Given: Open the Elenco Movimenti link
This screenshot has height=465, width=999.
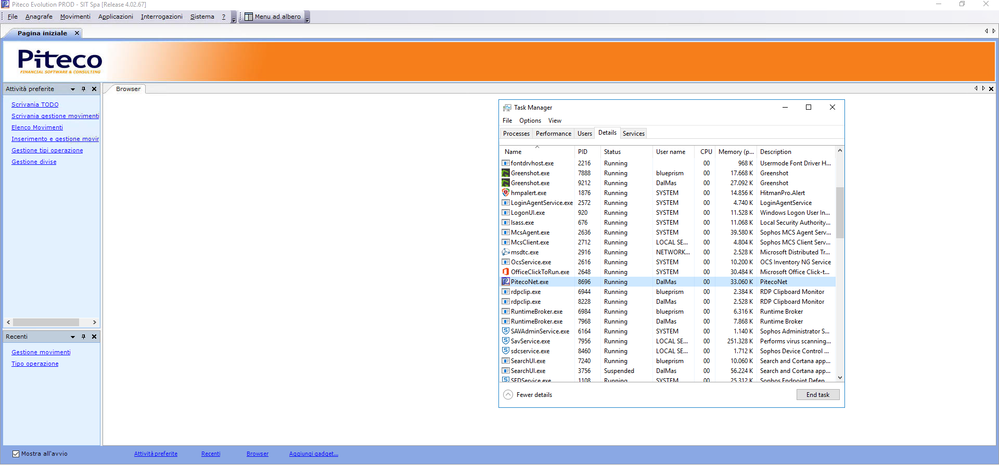Looking at the screenshot, I should [37, 127].
